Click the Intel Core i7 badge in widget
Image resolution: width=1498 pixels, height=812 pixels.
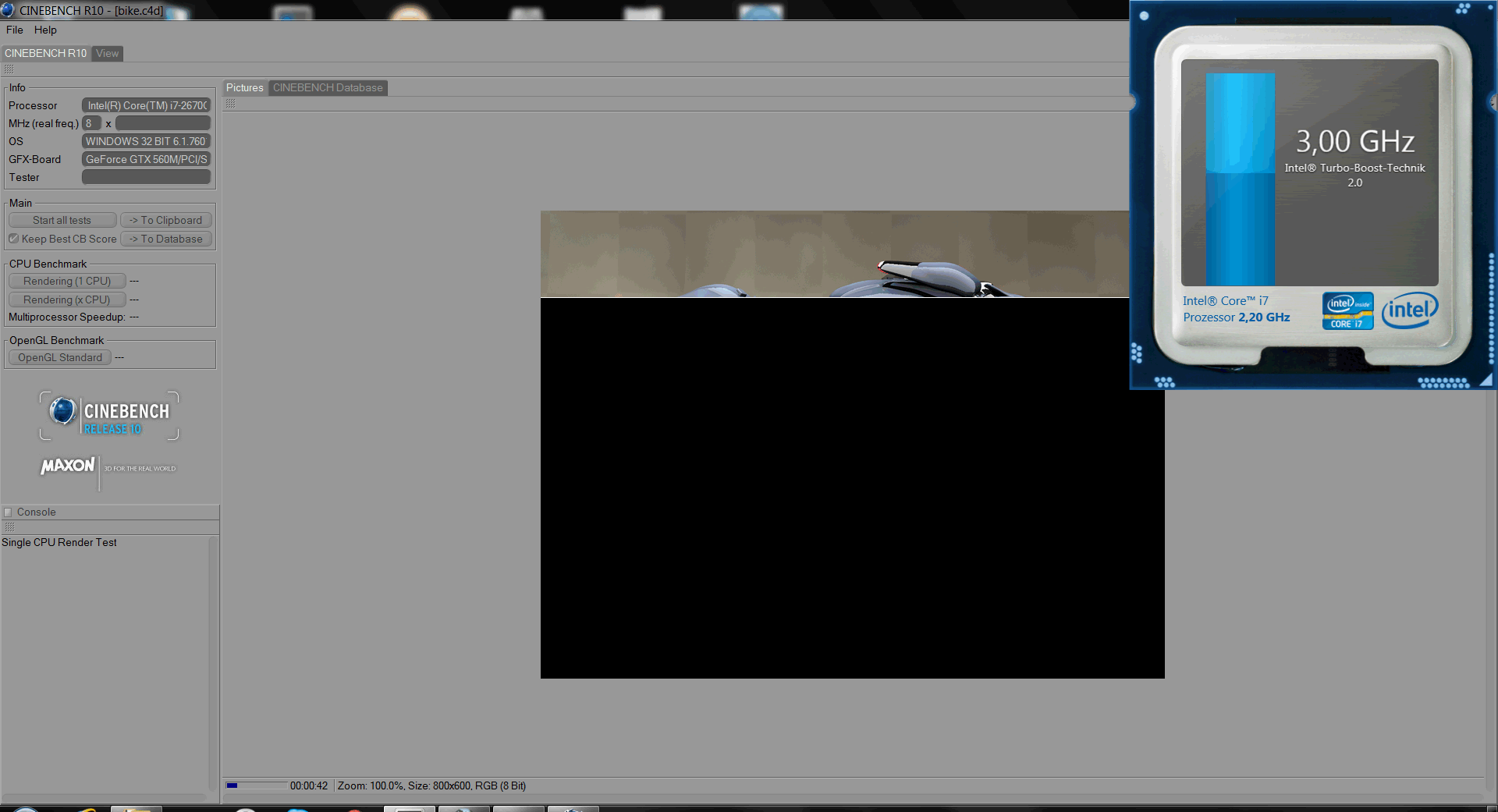click(1348, 311)
